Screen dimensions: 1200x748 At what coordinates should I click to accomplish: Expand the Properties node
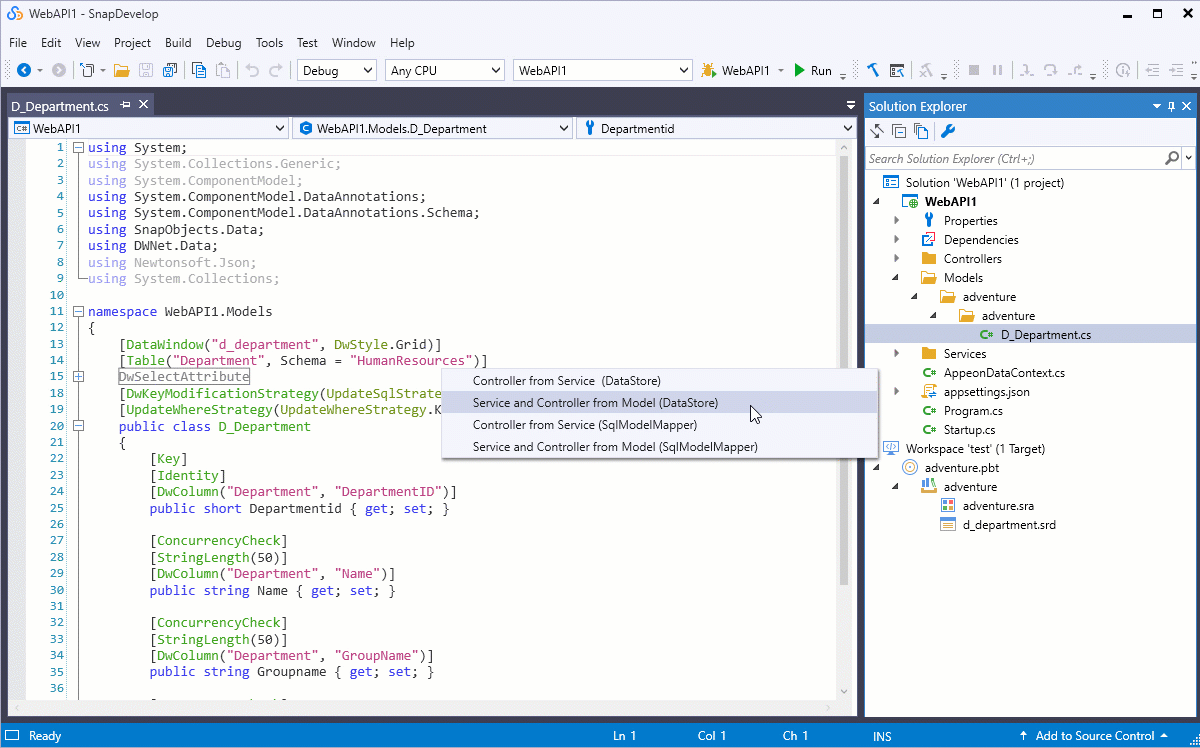click(897, 221)
